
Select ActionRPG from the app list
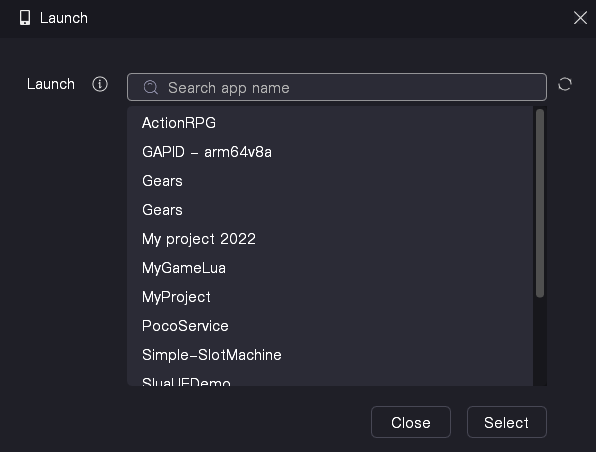330,123
